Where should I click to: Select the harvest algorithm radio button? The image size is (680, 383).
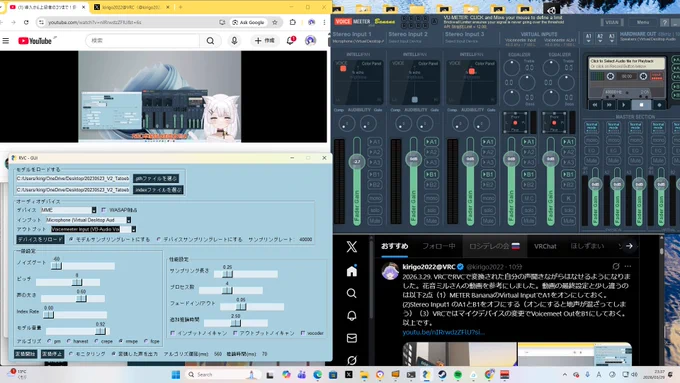(69, 341)
